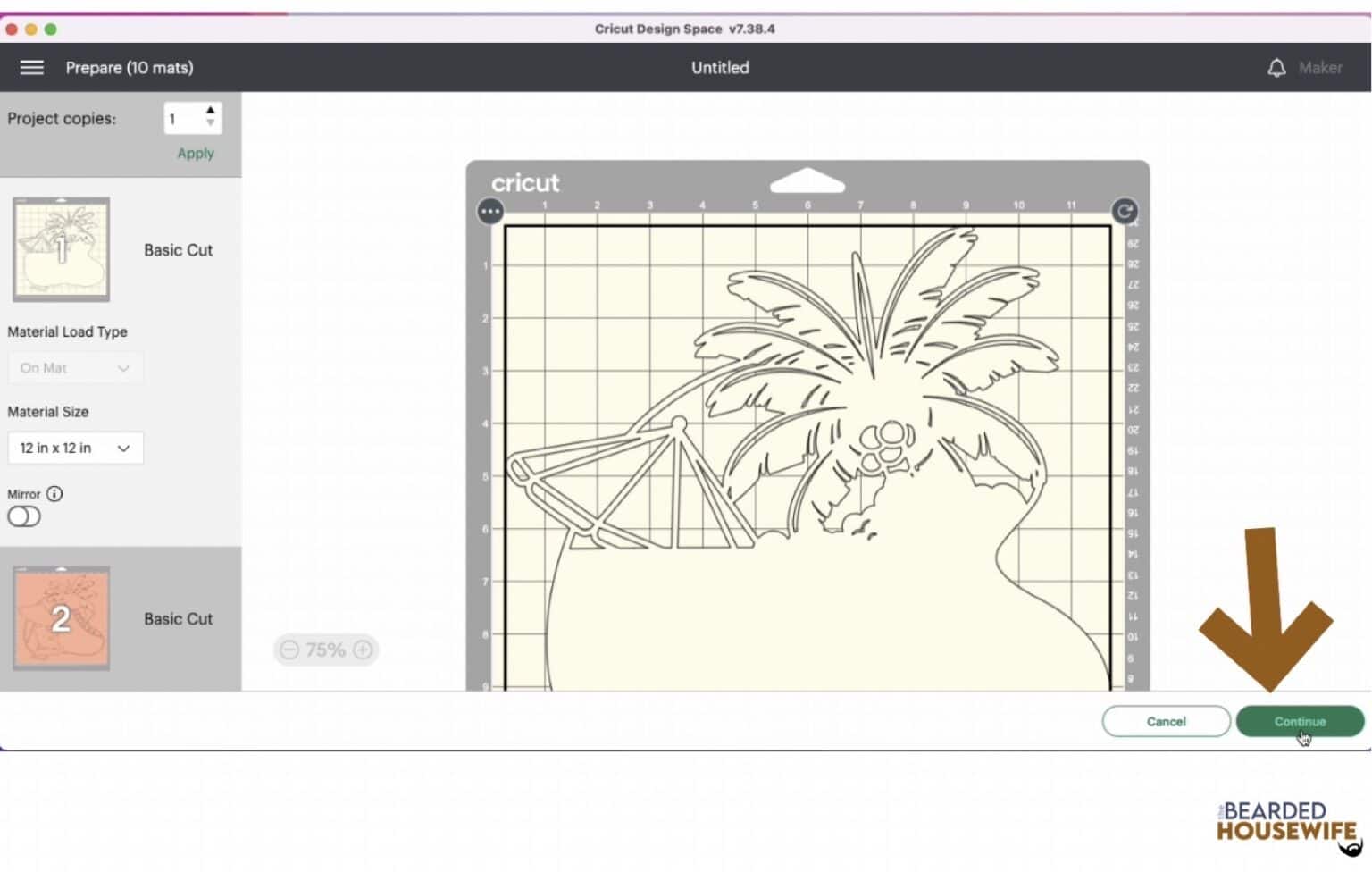
Task: Click the Cancel button
Action: click(x=1166, y=722)
